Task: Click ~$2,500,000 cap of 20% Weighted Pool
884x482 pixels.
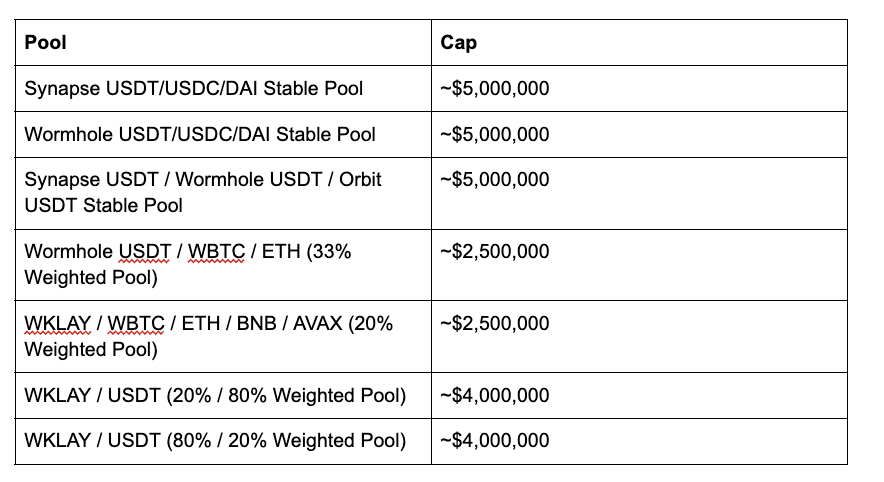Action: click(494, 323)
